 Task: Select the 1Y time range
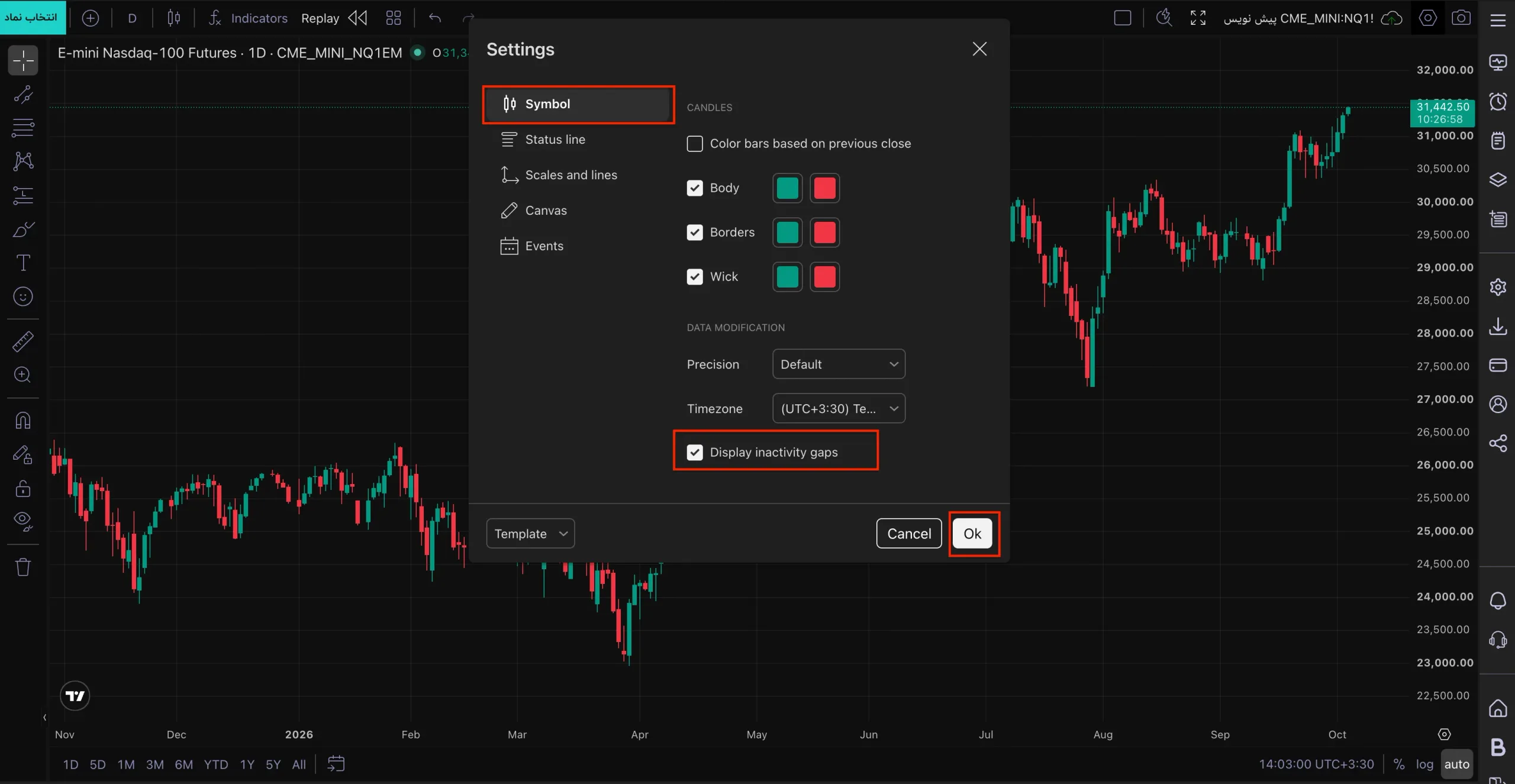(x=247, y=764)
